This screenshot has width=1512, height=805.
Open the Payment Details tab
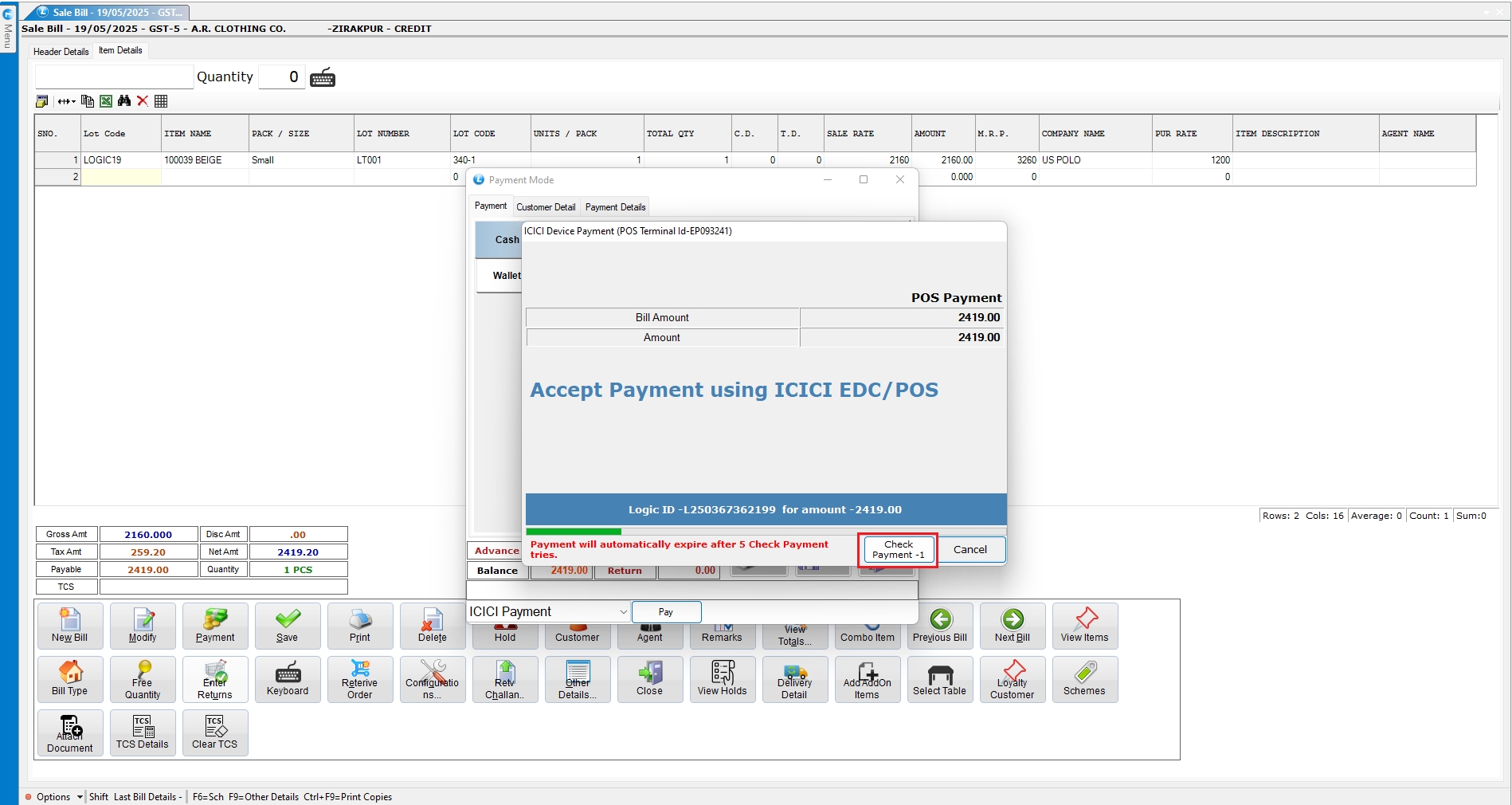point(615,207)
